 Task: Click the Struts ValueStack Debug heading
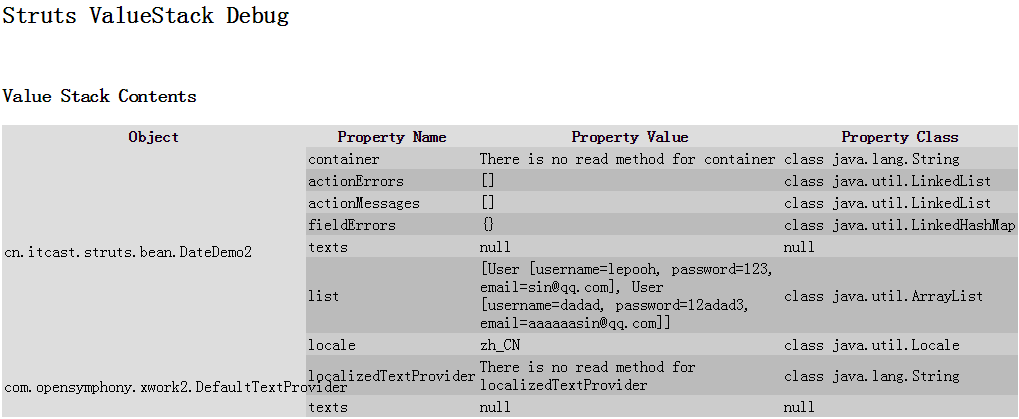point(146,16)
